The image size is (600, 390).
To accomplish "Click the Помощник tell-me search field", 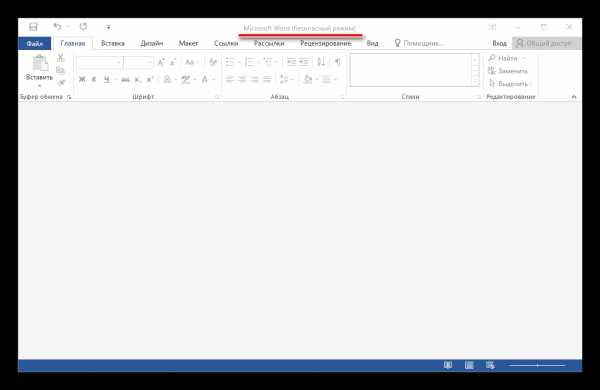I will [419, 43].
